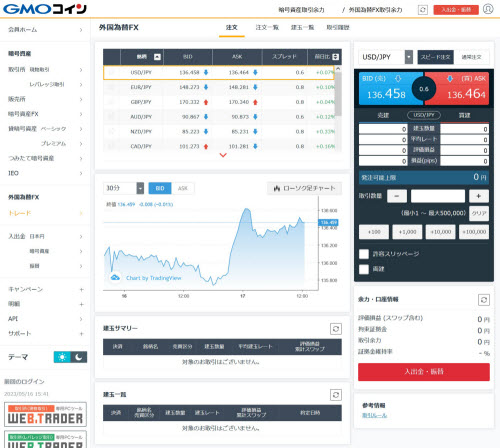Viewport: 500px width, 448px height.
Task: Click the 取引数量 input field
Action: 438,196
